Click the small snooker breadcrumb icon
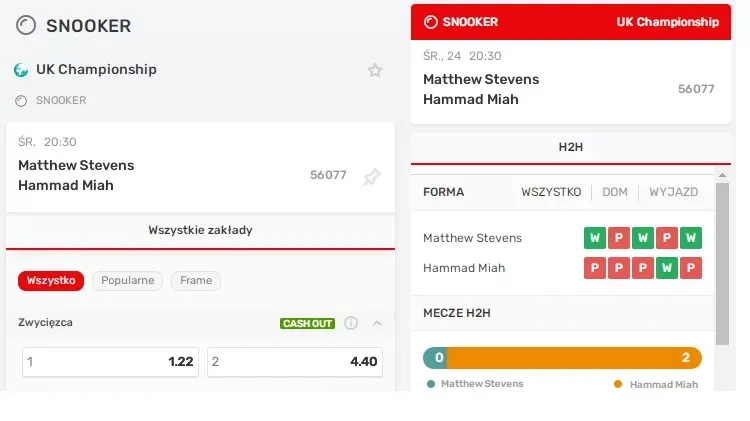 [x=21, y=100]
